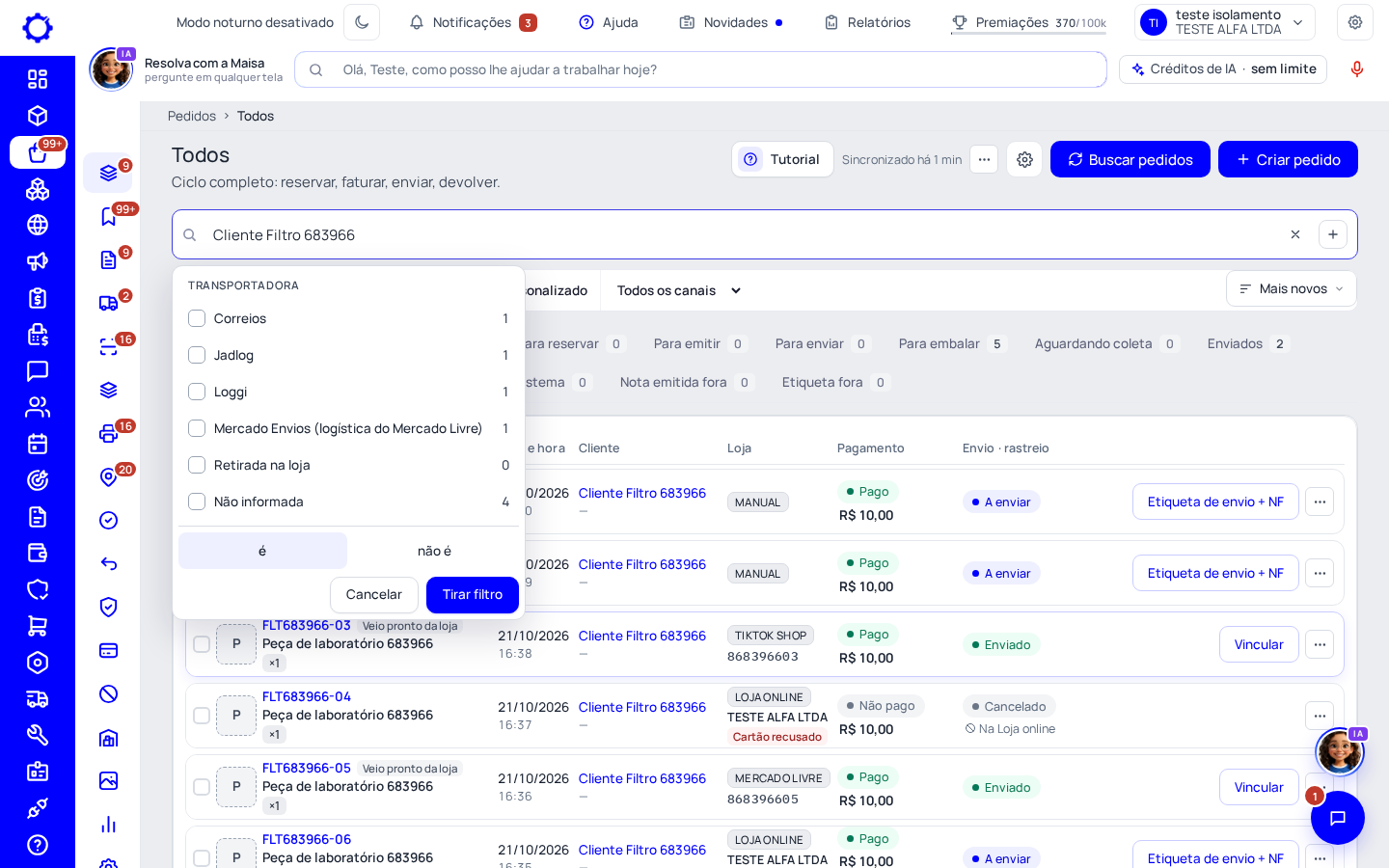Open the return arrow icon in submenu
This screenshot has width=1389, height=868.
[108, 563]
